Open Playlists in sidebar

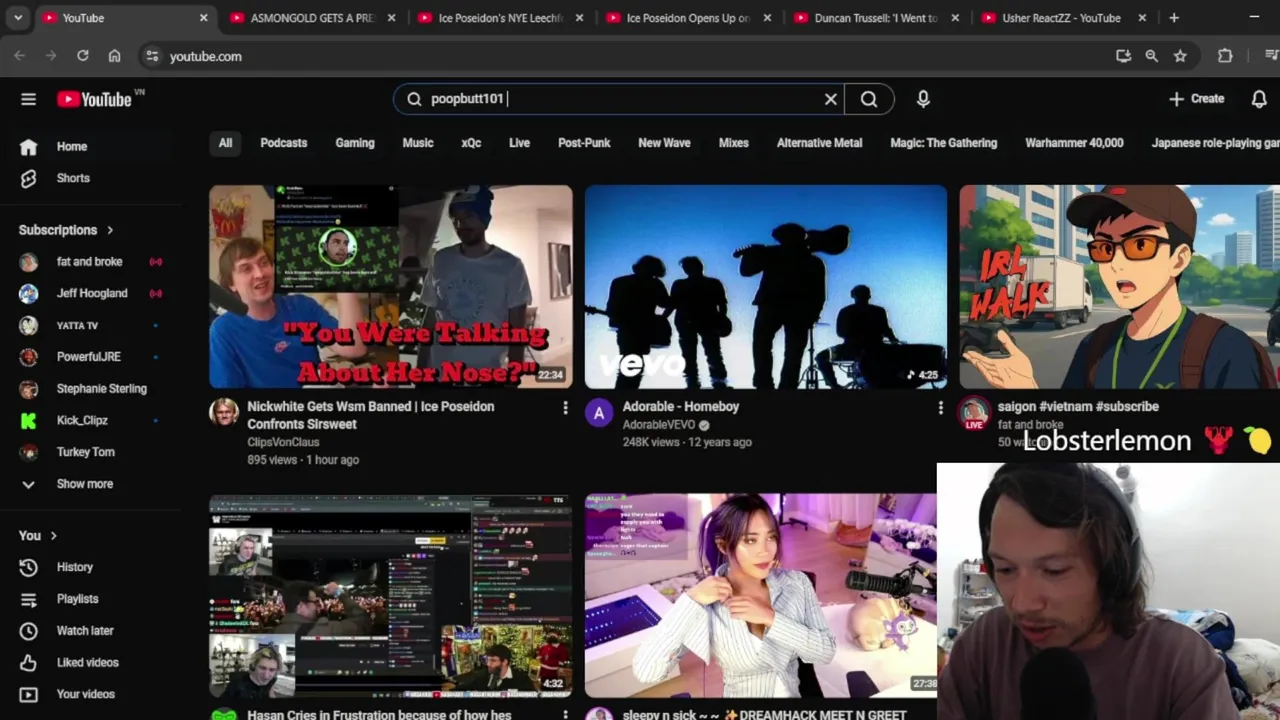point(77,599)
